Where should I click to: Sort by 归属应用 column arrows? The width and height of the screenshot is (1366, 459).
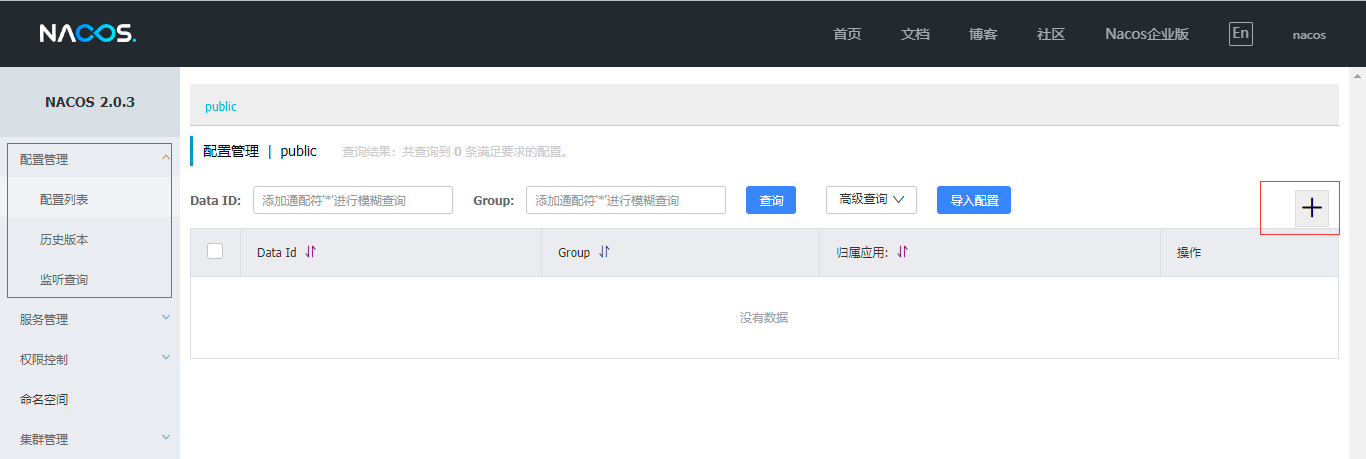(x=902, y=253)
